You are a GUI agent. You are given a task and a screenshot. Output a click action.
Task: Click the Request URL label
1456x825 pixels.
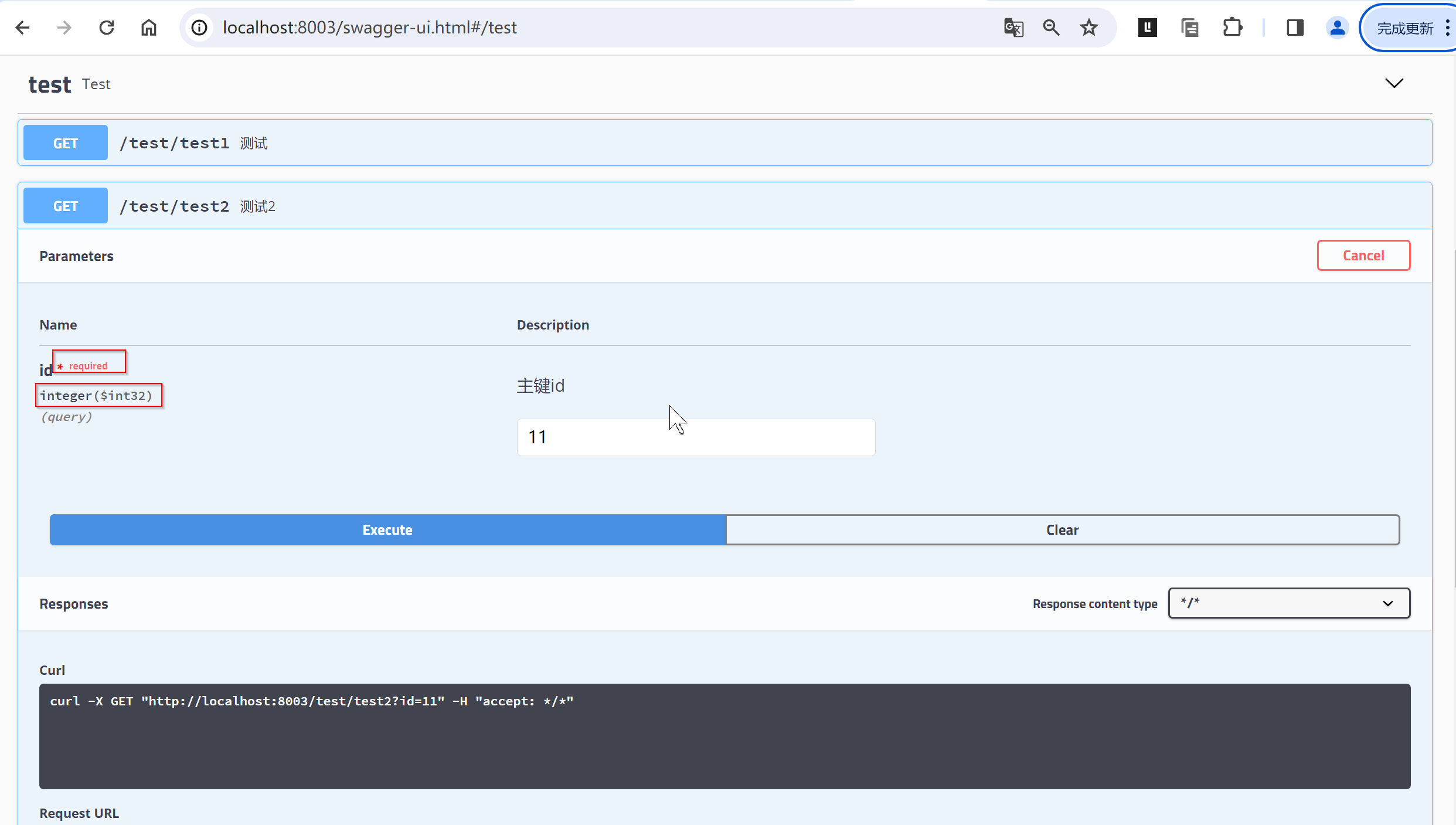79,813
